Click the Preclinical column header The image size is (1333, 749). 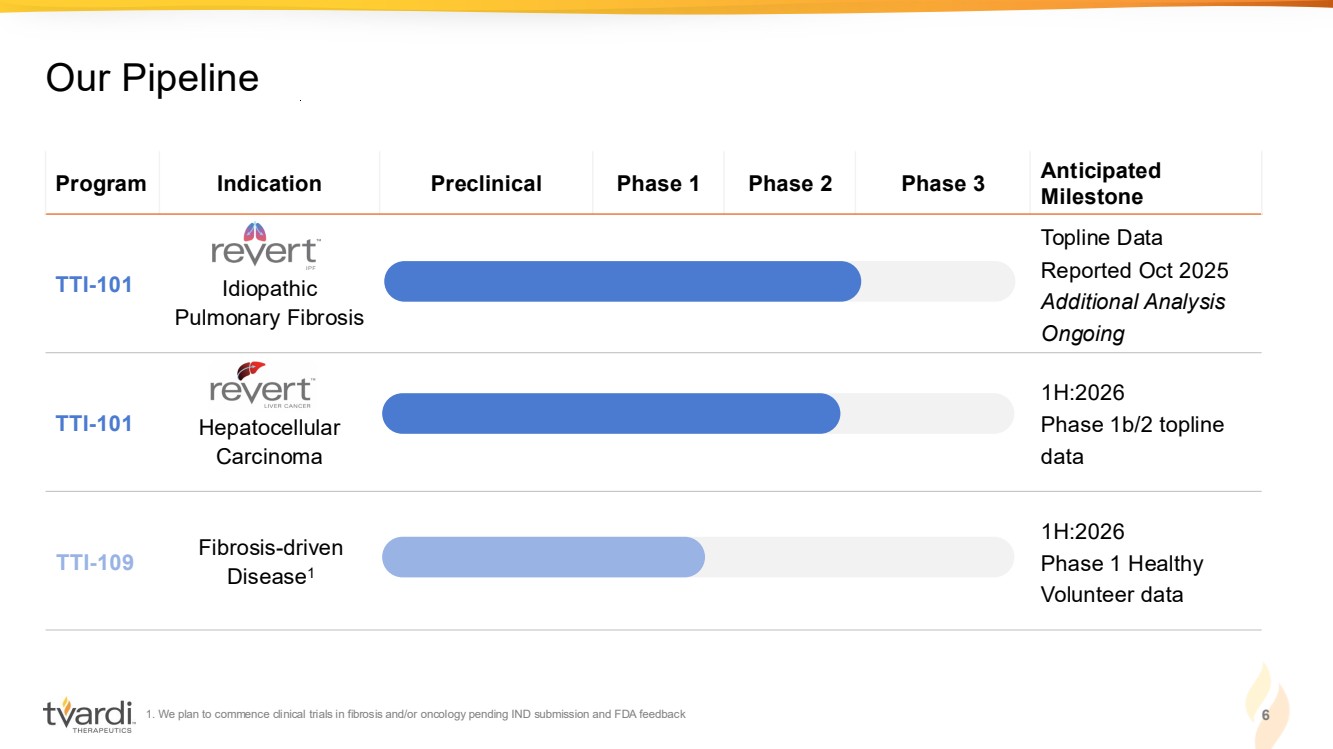click(x=486, y=184)
